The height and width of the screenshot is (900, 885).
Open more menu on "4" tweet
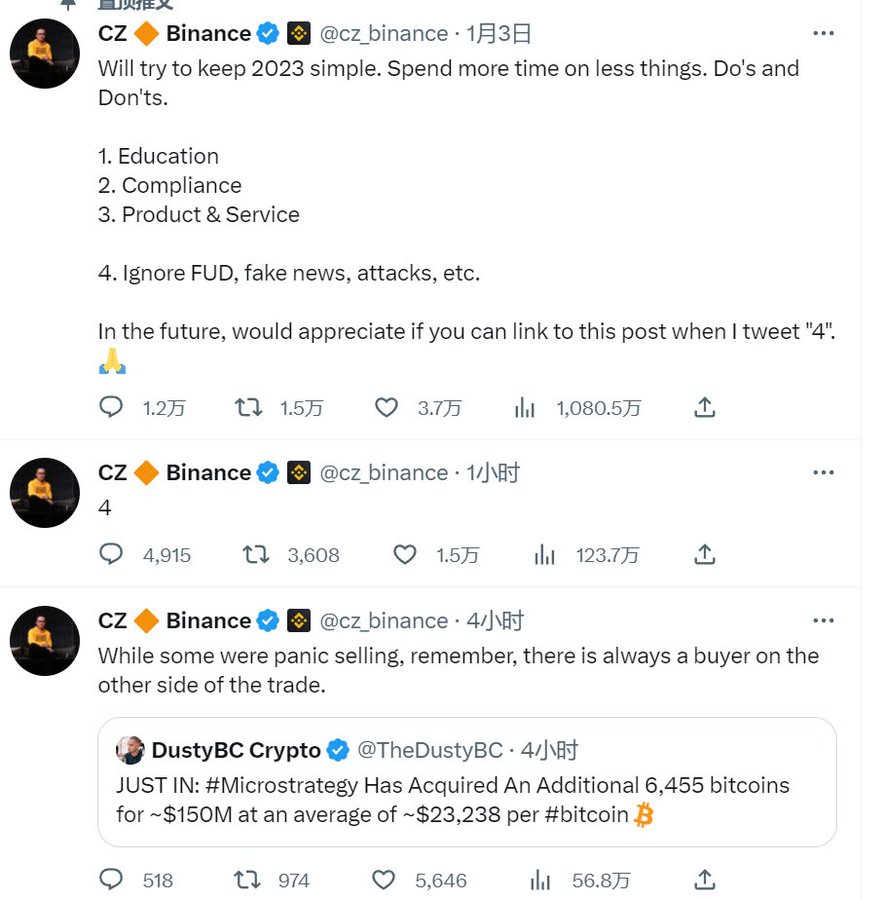point(823,472)
